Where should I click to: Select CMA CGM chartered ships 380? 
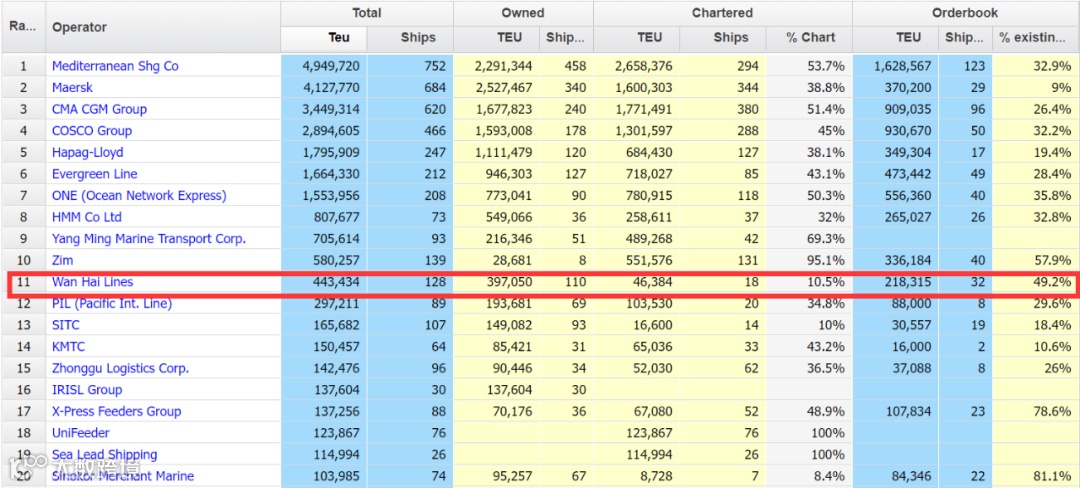pyautogui.click(x=747, y=109)
